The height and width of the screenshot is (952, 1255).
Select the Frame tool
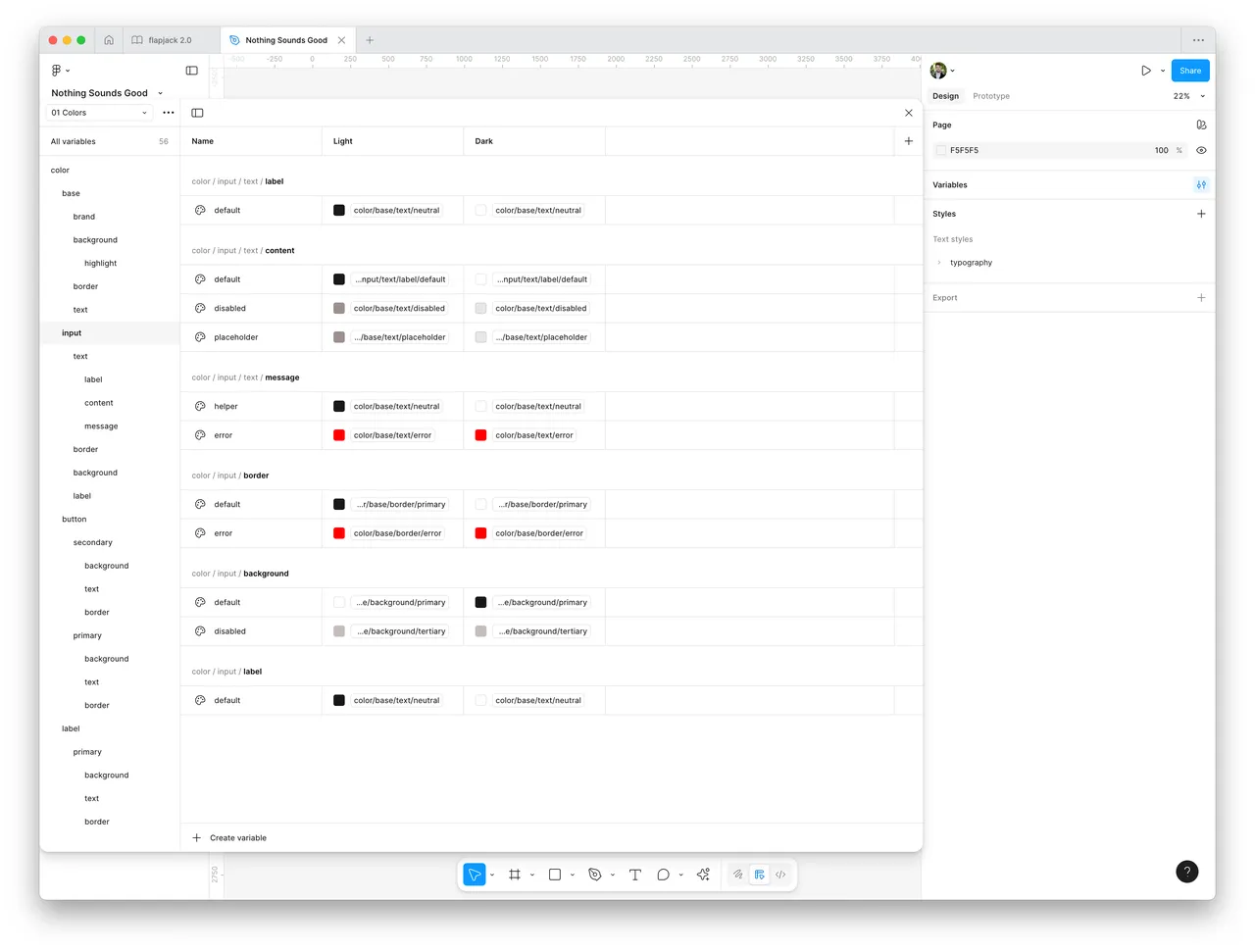pos(515,875)
